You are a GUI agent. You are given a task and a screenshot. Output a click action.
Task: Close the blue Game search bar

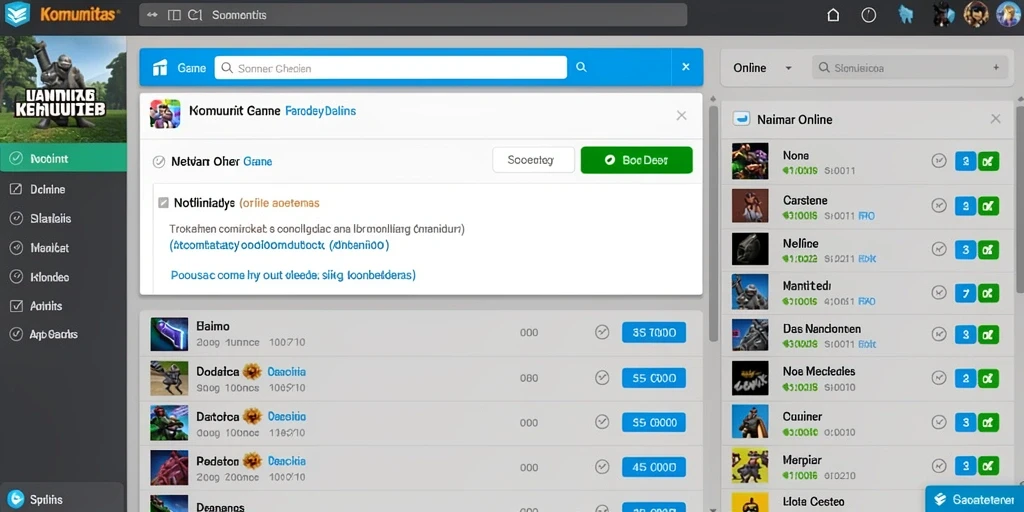(x=686, y=67)
